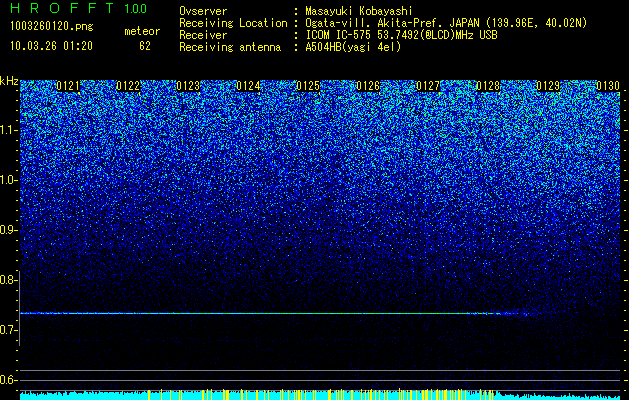Click the Receiving antenna label

point(230,47)
